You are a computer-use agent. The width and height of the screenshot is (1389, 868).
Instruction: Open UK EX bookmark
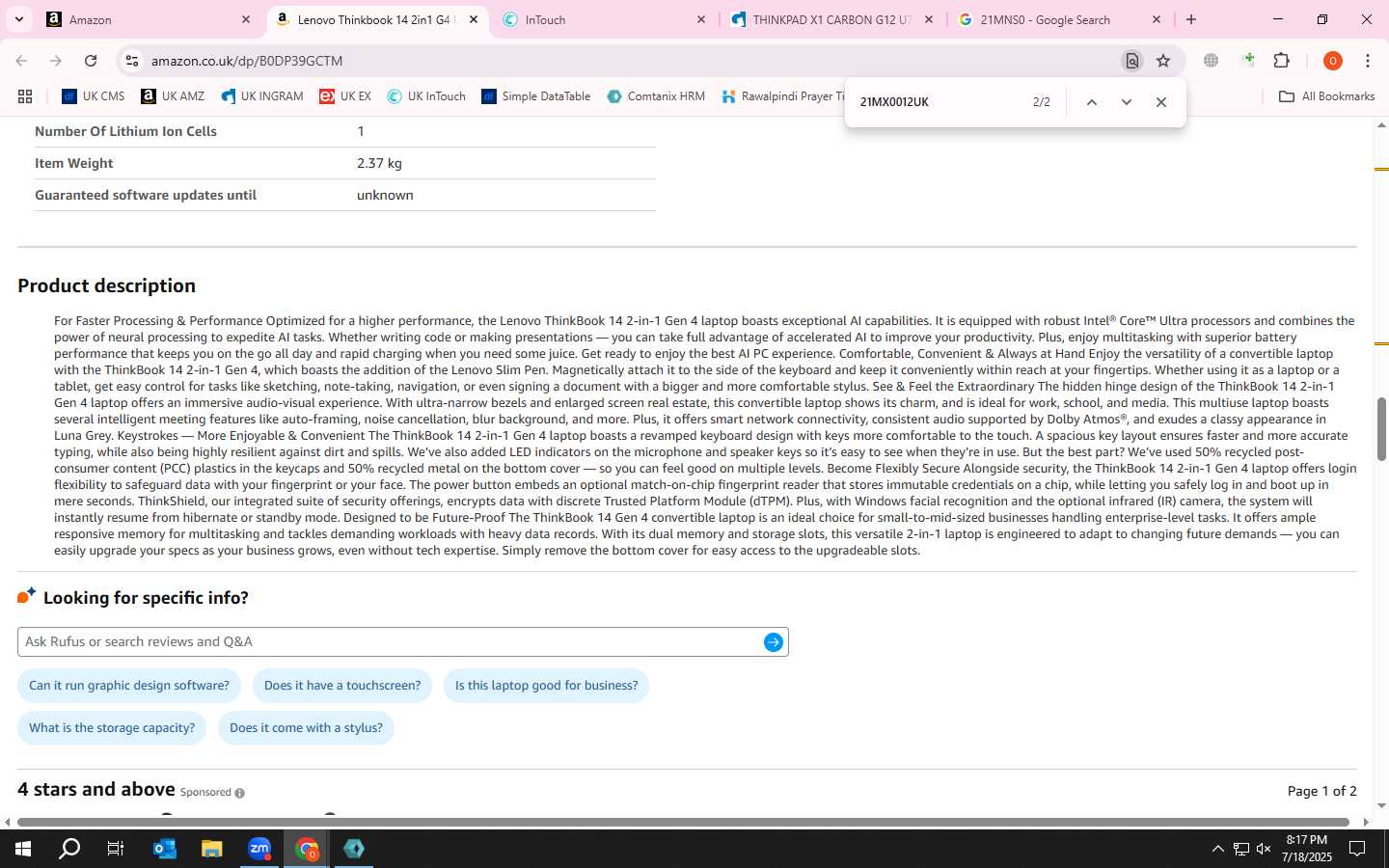point(345,96)
